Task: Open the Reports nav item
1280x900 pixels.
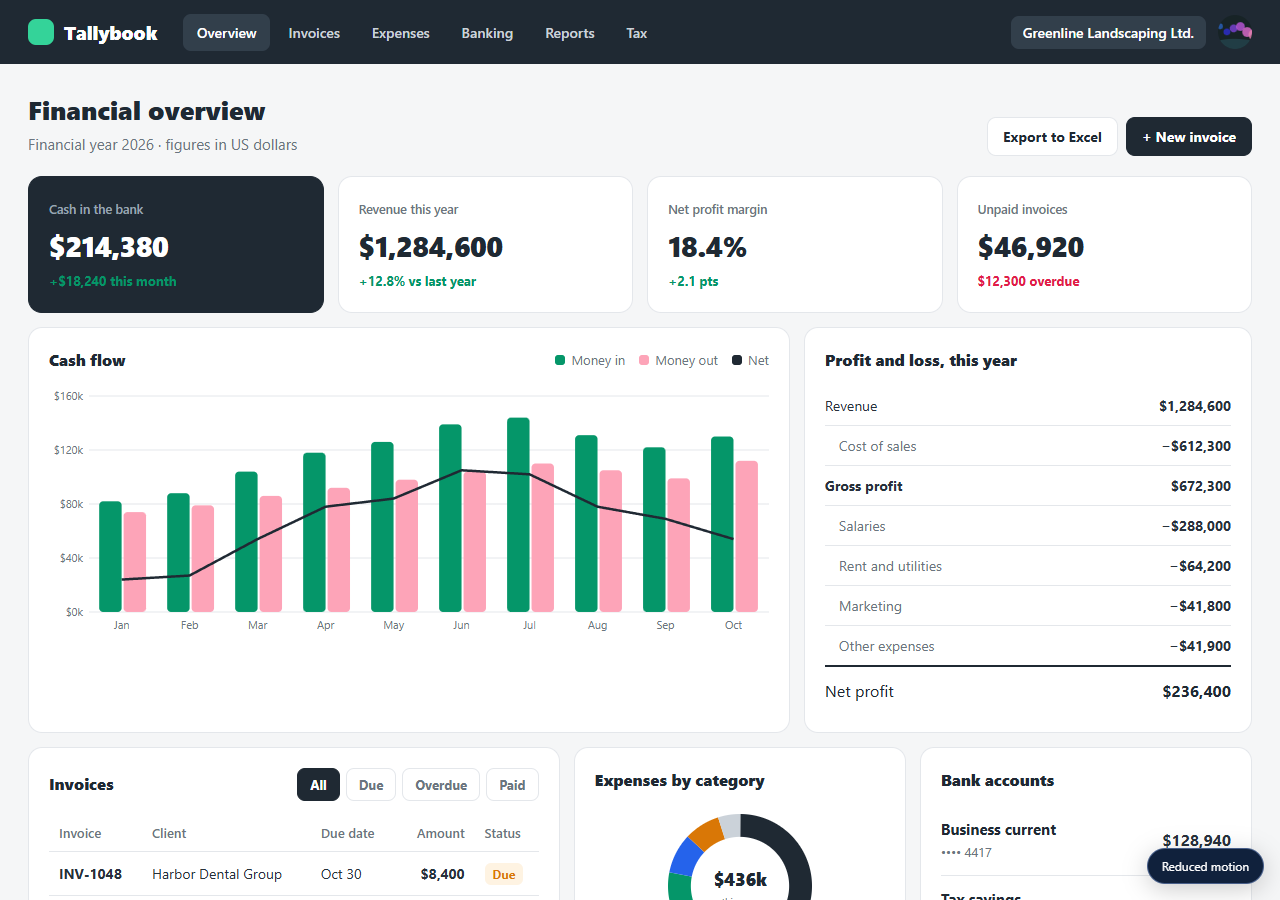Action: [570, 33]
